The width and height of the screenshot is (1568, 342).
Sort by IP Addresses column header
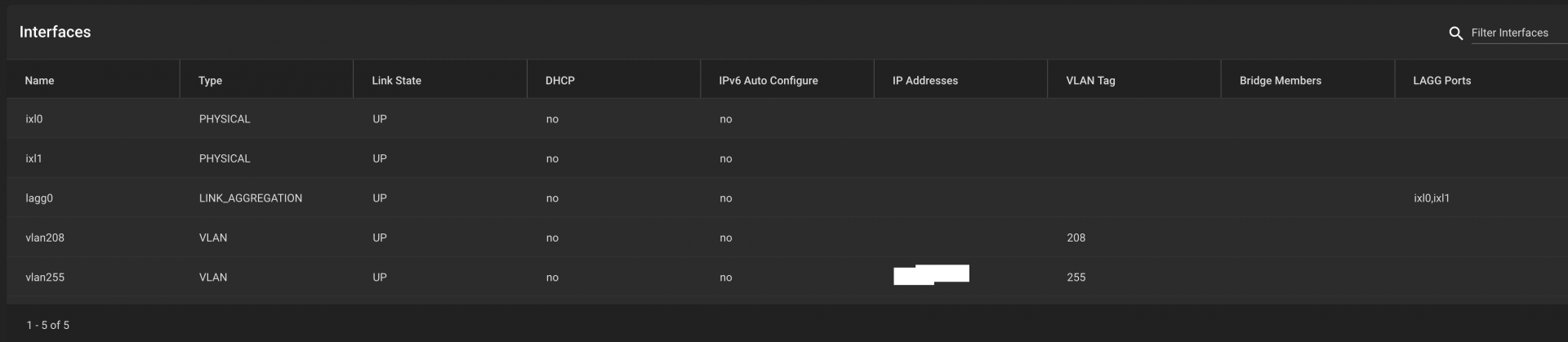924,81
